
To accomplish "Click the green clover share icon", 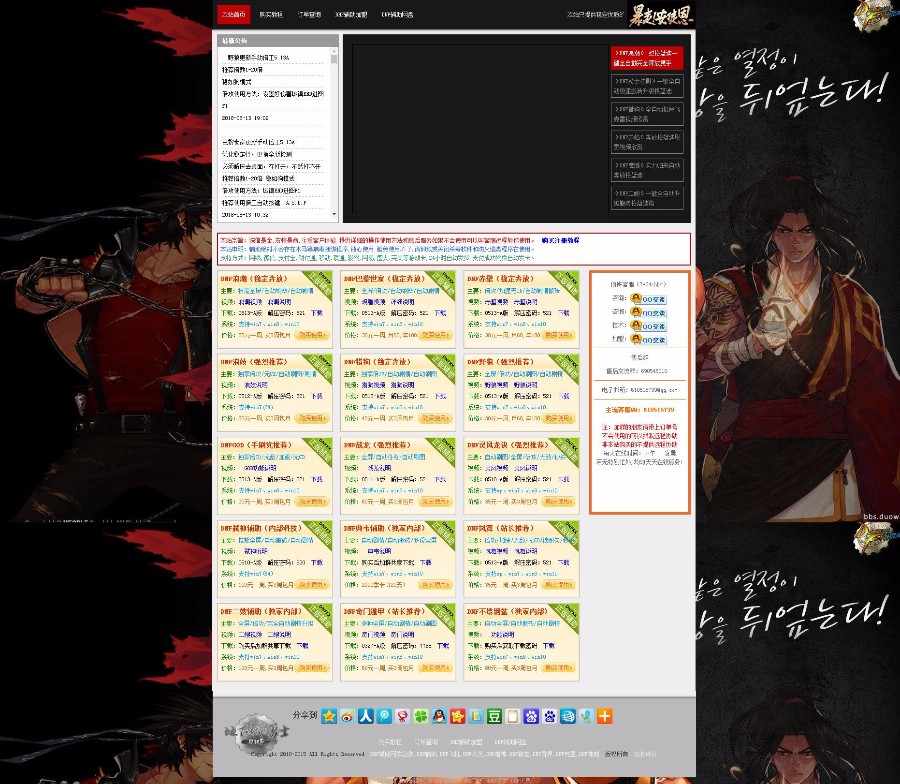I will [421, 716].
